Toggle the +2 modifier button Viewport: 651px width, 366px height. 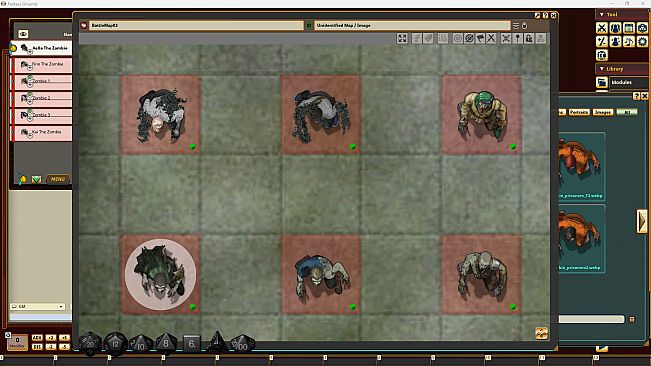point(51,338)
